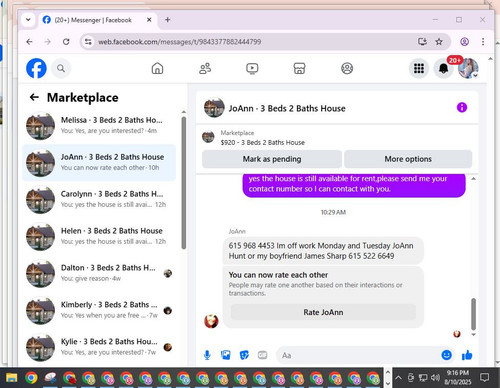Open the emoji picker smiley
The height and width of the screenshot is (388, 500).
point(446,355)
